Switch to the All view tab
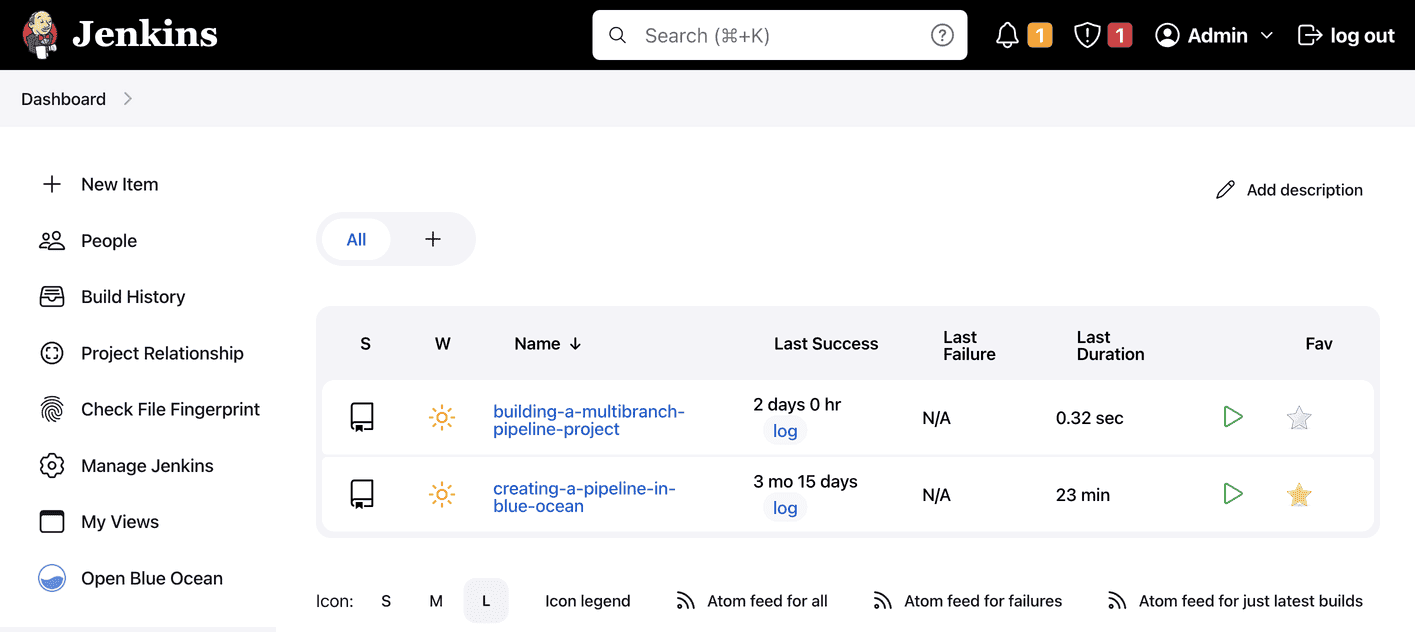Image resolution: width=1415 pixels, height=632 pixels. point(356,239)
